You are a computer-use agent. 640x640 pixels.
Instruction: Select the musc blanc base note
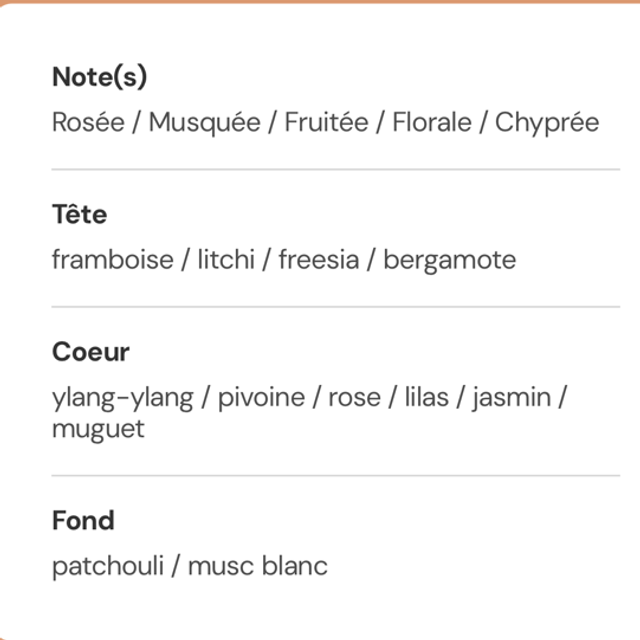click(x=257, y=567)
